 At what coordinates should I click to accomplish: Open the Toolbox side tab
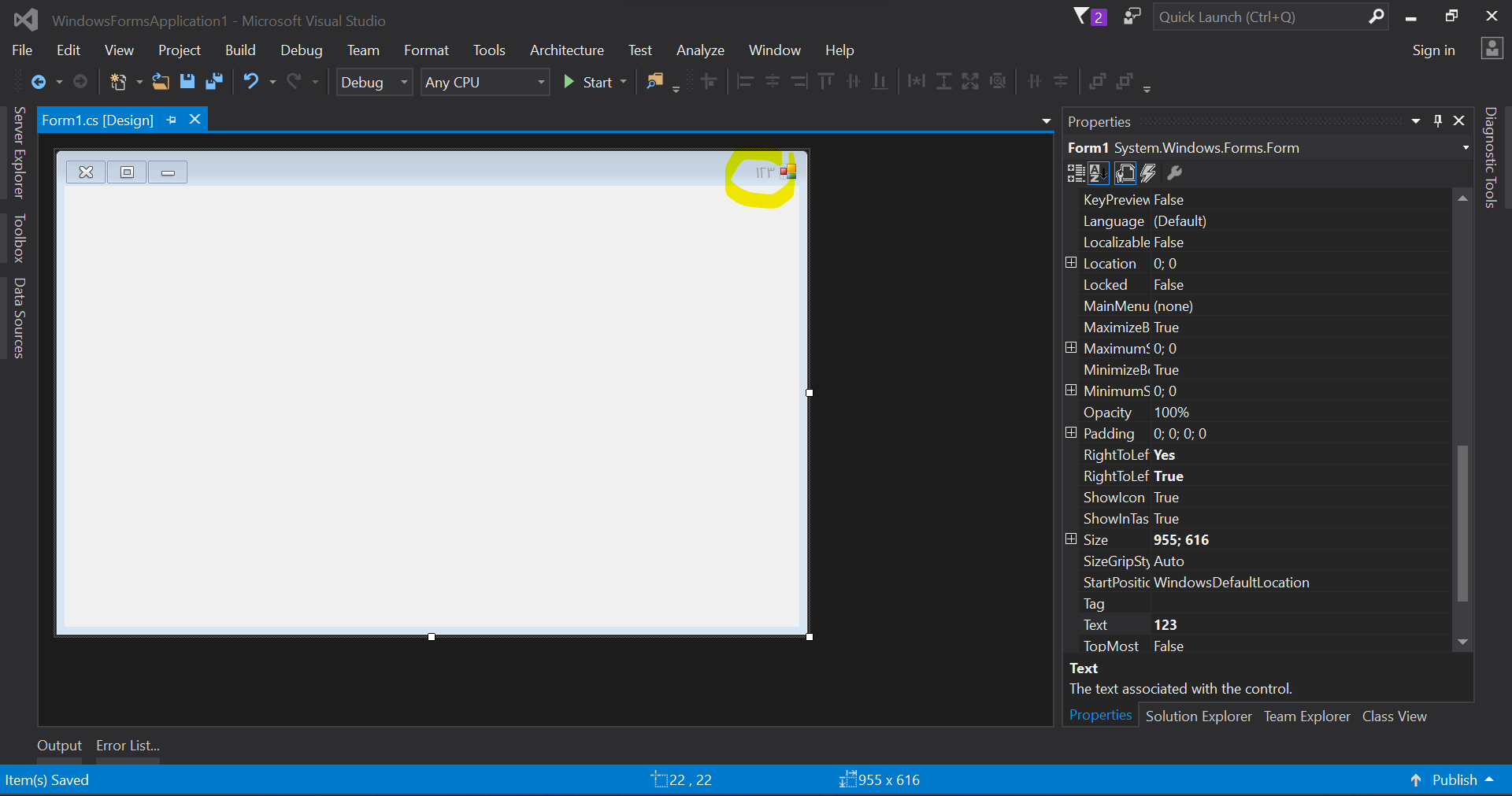(x=19, y=238)
